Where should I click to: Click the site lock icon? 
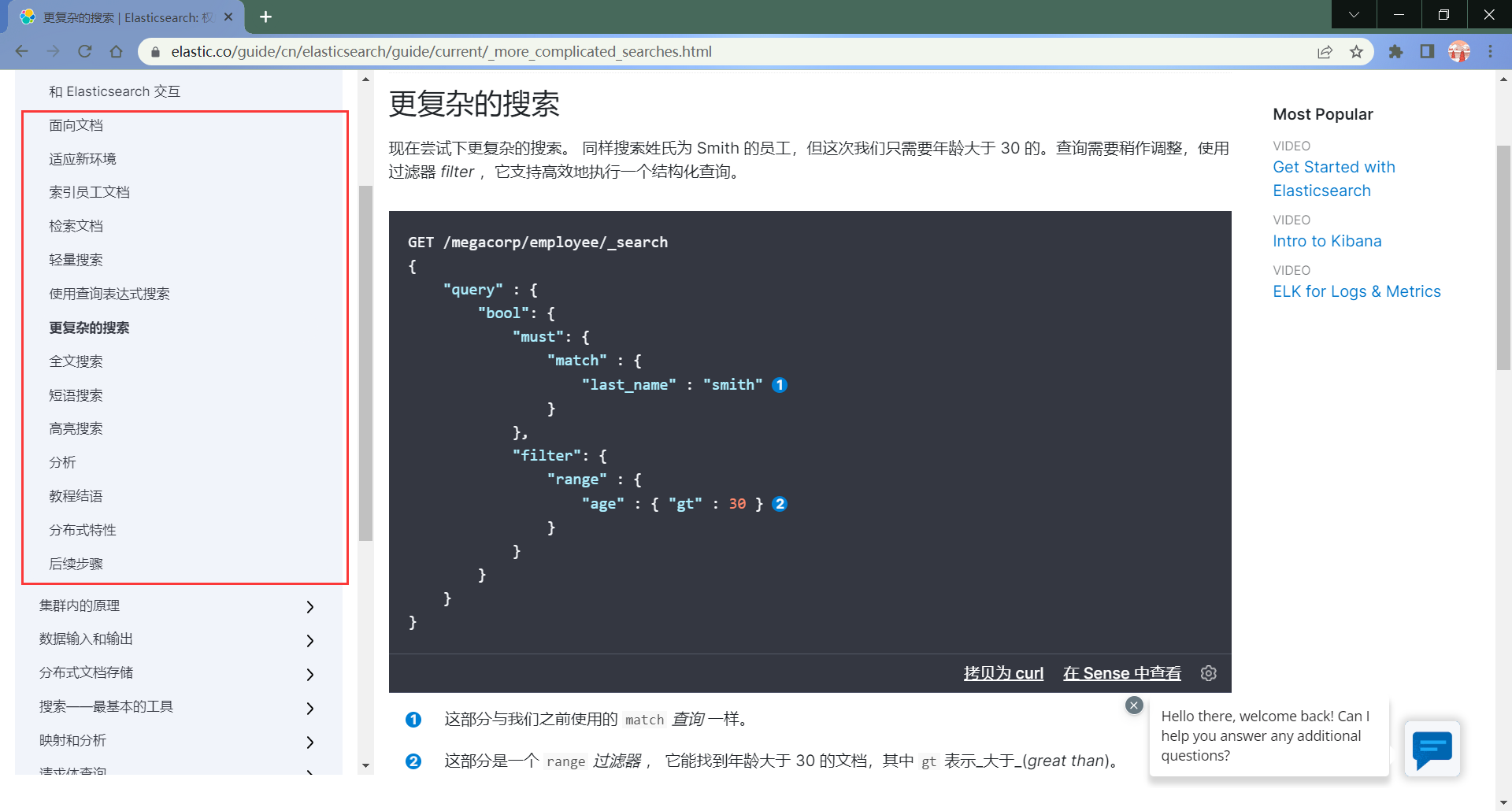click(x=155, y=51)
